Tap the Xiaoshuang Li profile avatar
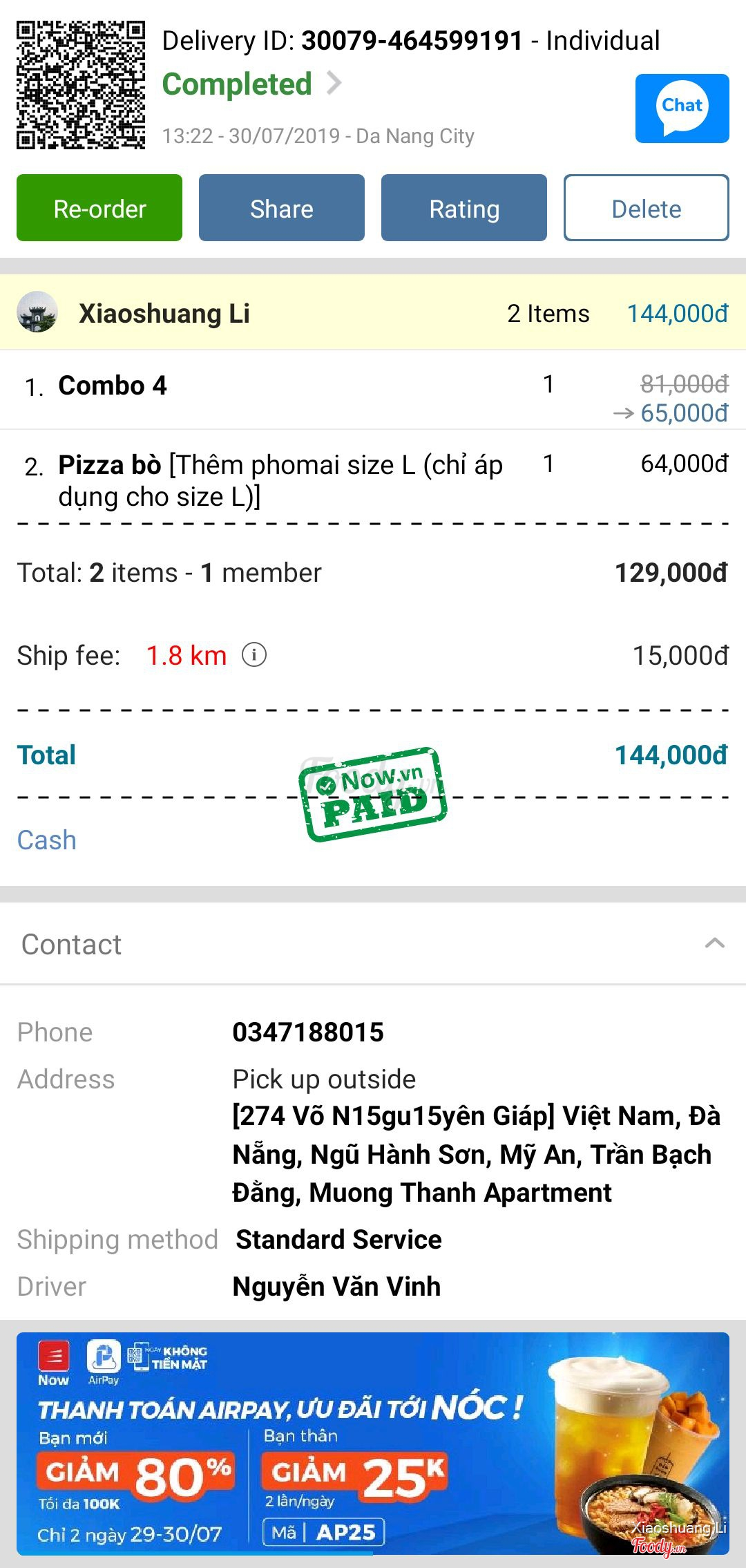The image size is (746, 1568). (37, 312)
